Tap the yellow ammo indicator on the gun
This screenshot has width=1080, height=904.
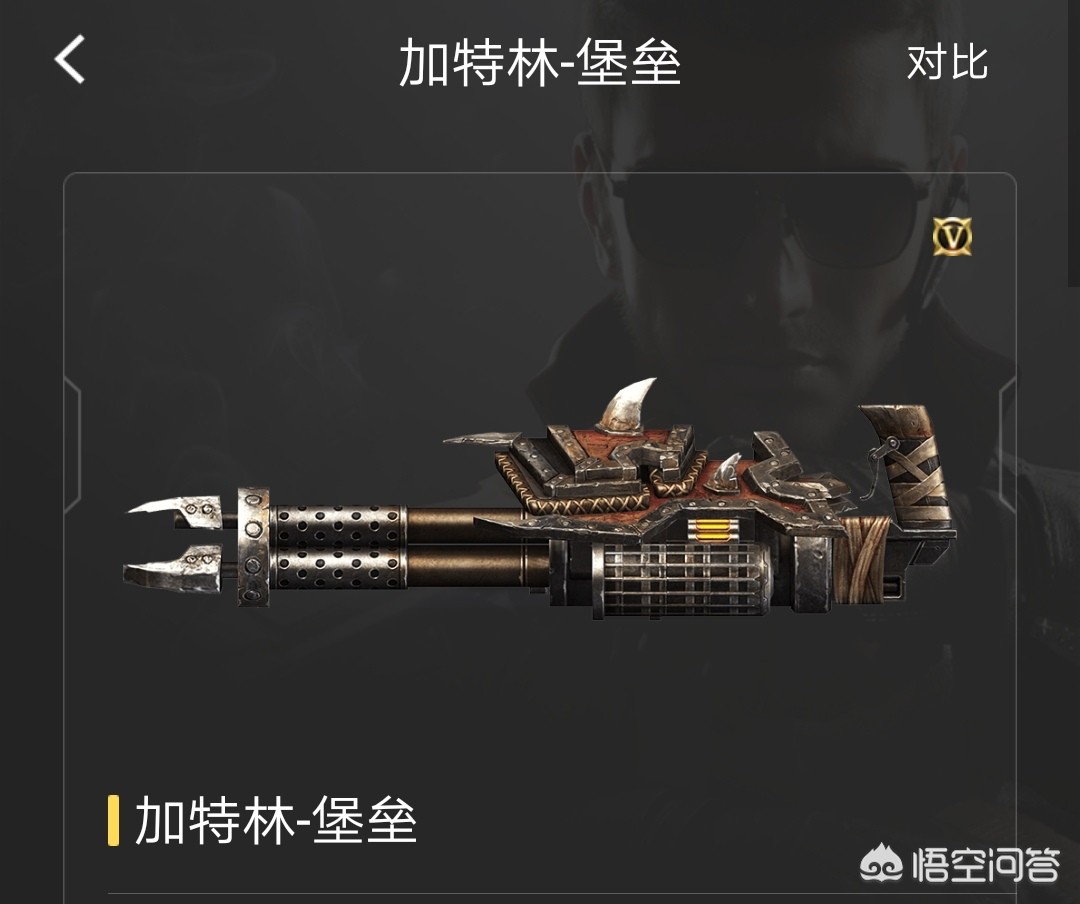709,530
